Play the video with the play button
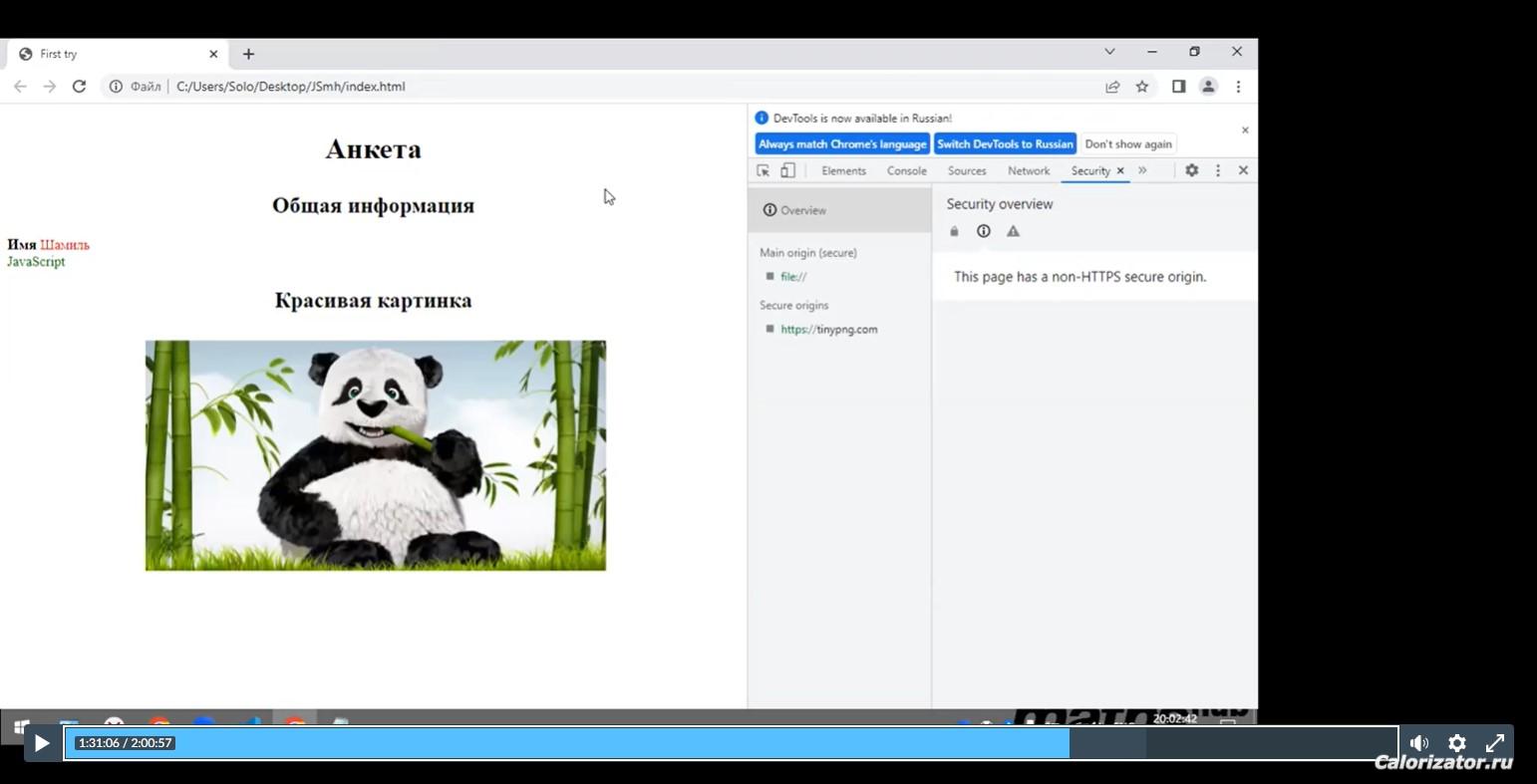The width and height of the screenshot is (1537, 784). coord(42,743)
